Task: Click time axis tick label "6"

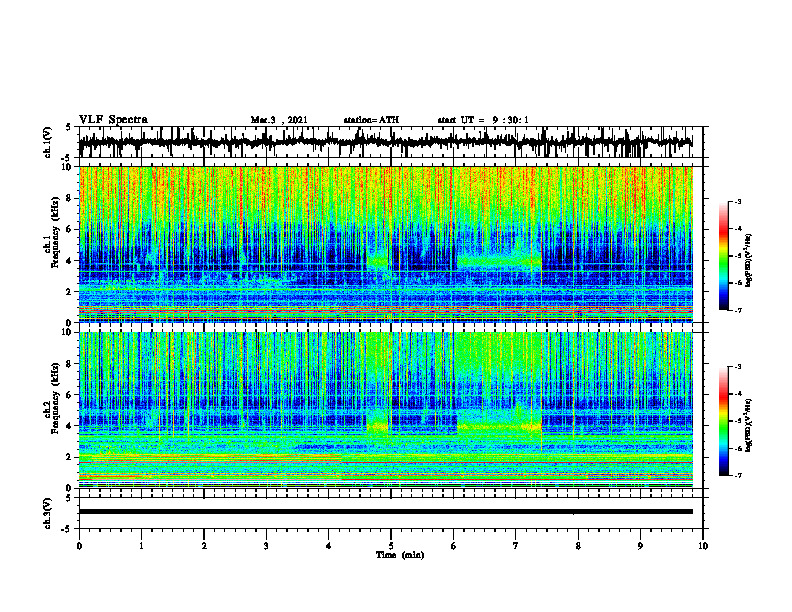Action: pyautogui.click(x=454, y=546)
